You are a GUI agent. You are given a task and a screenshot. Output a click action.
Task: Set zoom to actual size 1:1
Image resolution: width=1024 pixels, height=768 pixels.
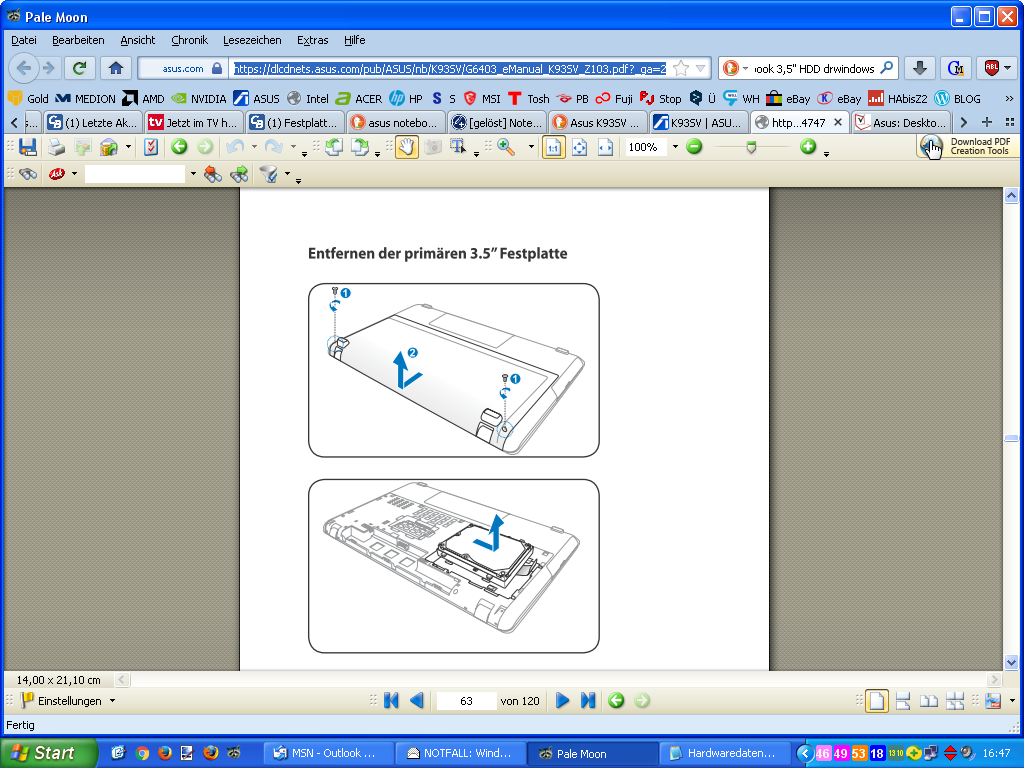tap(553, 147)
